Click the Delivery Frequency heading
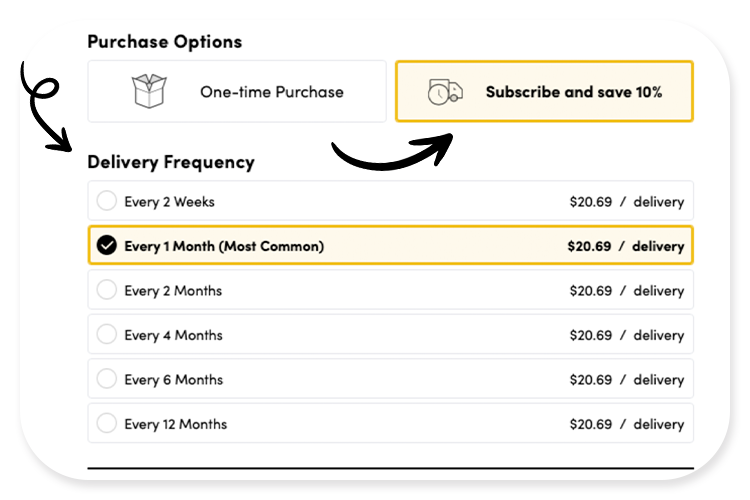The image size is (750, 500). pyautogui.click(x=171, y=162)
